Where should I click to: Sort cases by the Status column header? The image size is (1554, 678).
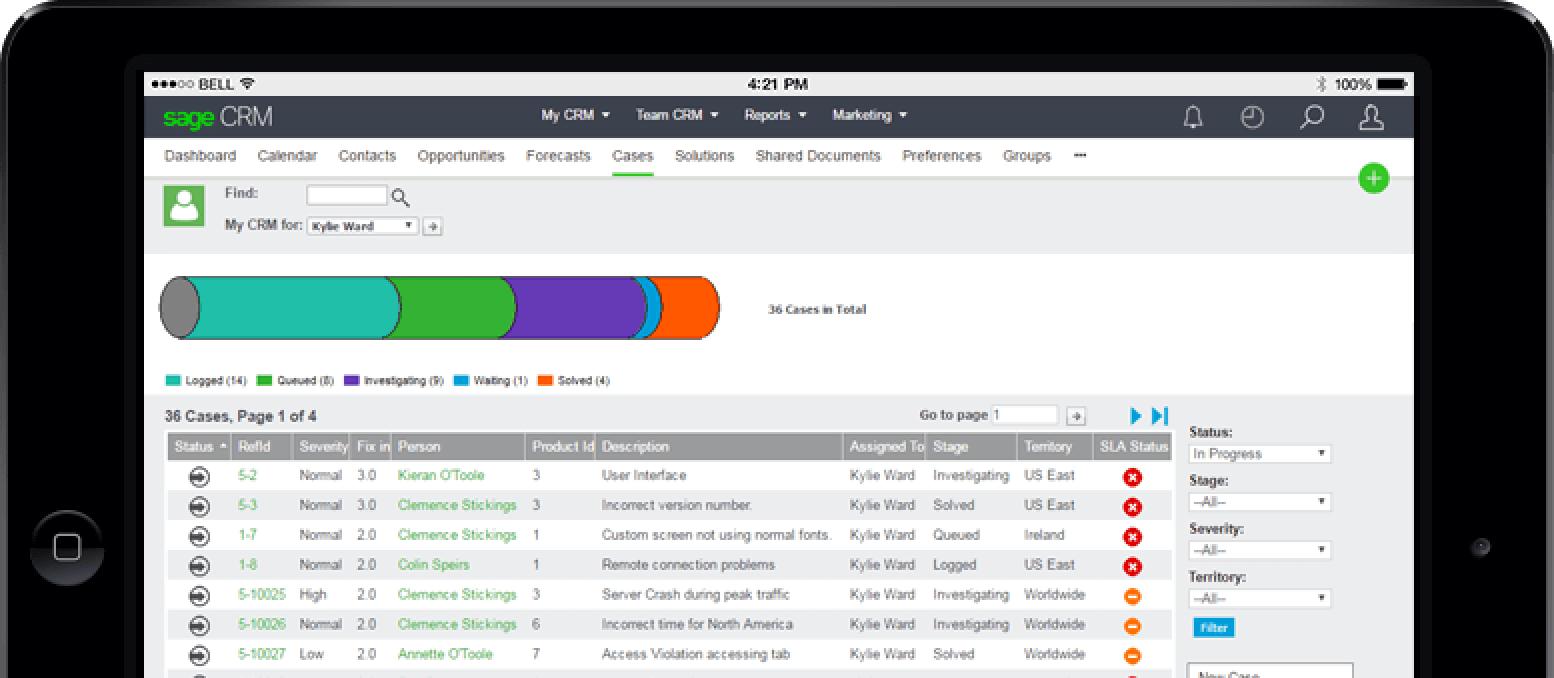[x=193, y=447]
